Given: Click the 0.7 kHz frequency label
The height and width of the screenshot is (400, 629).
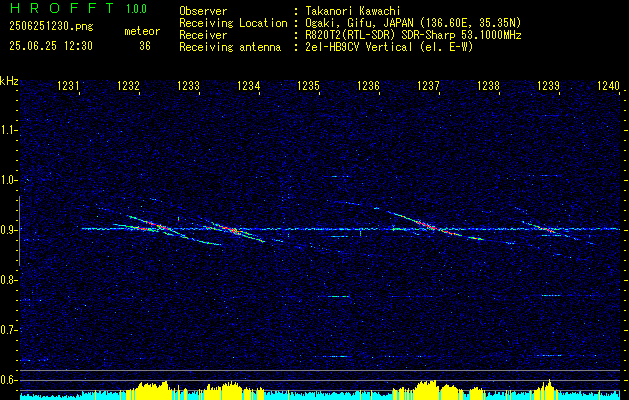Looking at the screenshot, I should (8, 330).
